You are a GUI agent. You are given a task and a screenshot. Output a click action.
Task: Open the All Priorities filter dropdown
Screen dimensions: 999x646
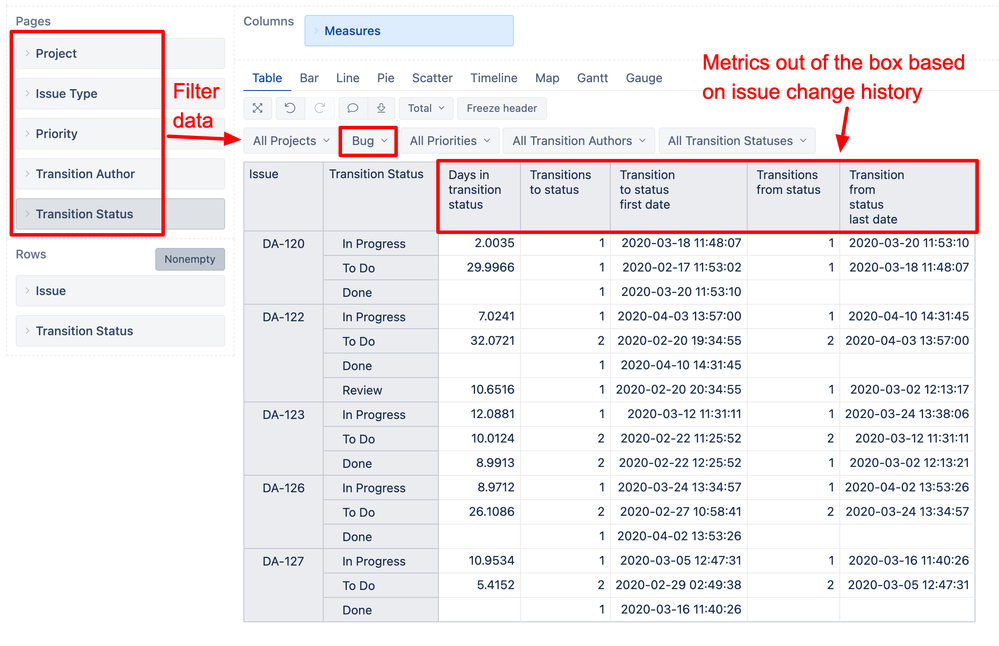[450, 141]
